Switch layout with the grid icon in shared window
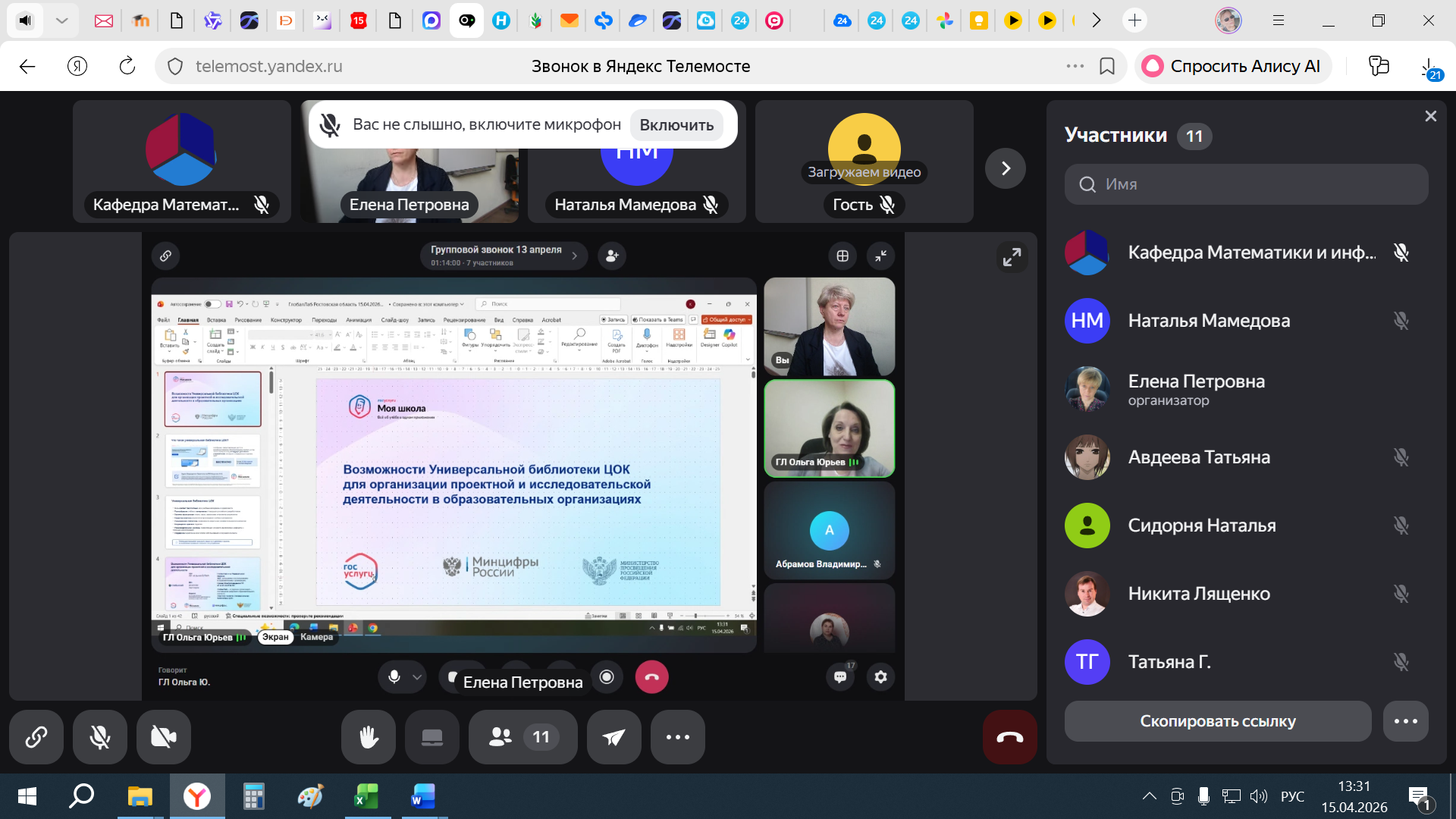1456x819 pixels. pos(843,256)
